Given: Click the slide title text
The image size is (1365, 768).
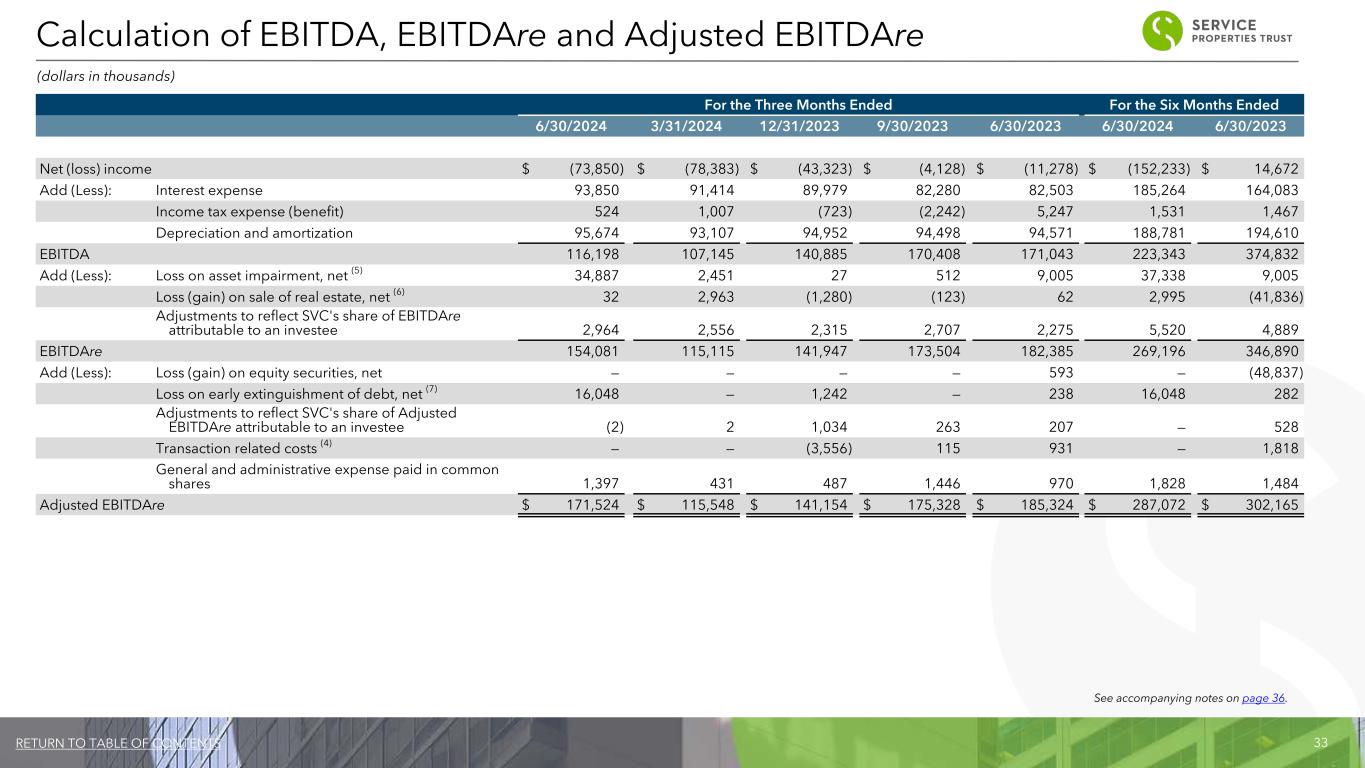Looking at the screenshot, I should click(x=478, y=35).
